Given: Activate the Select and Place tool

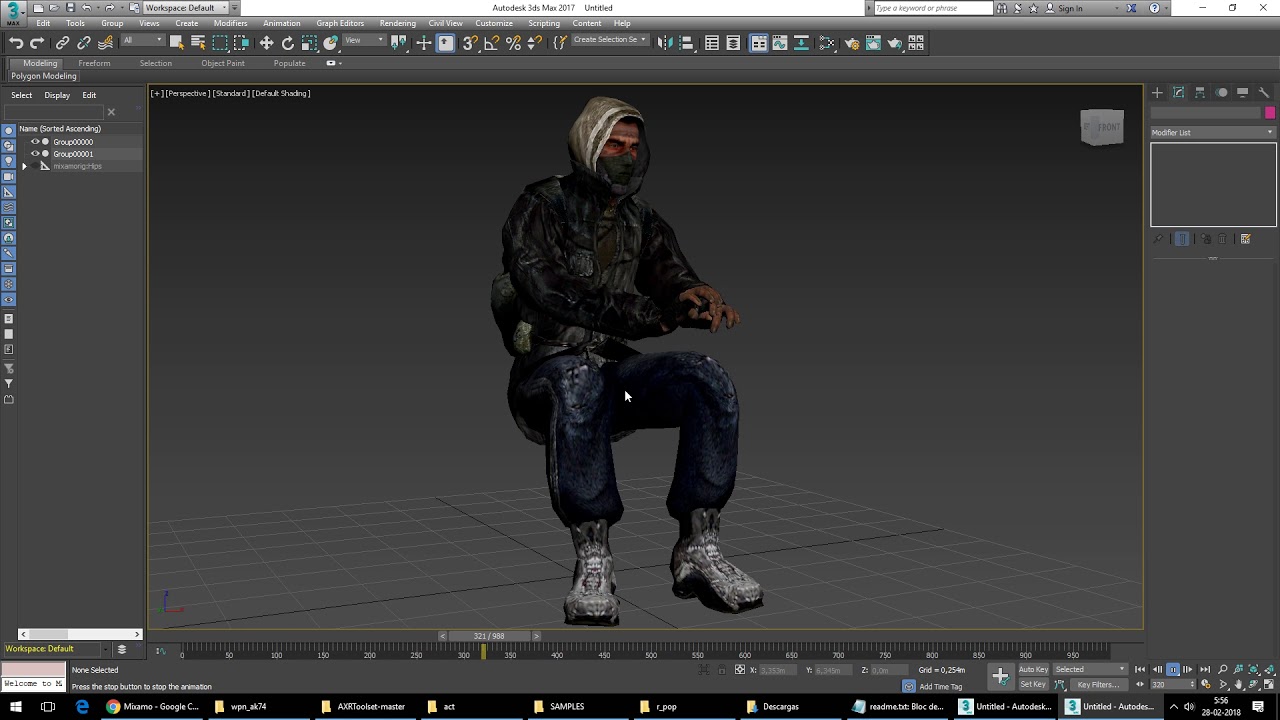Looking at the screenshot, I should coord(331,43).
